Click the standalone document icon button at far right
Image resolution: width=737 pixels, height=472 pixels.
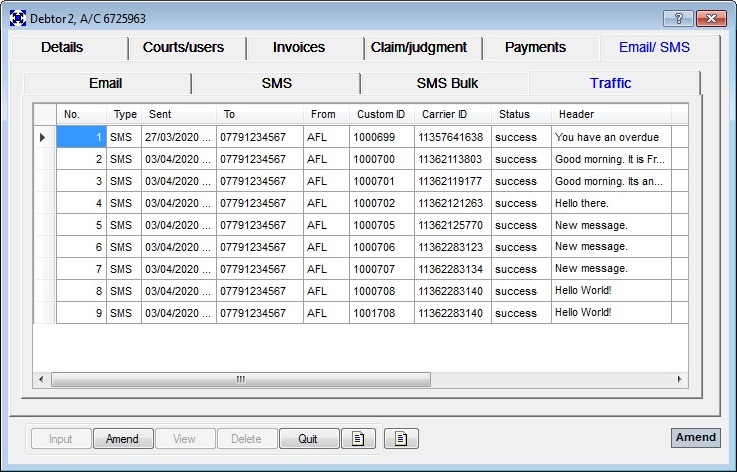(401, 438)
